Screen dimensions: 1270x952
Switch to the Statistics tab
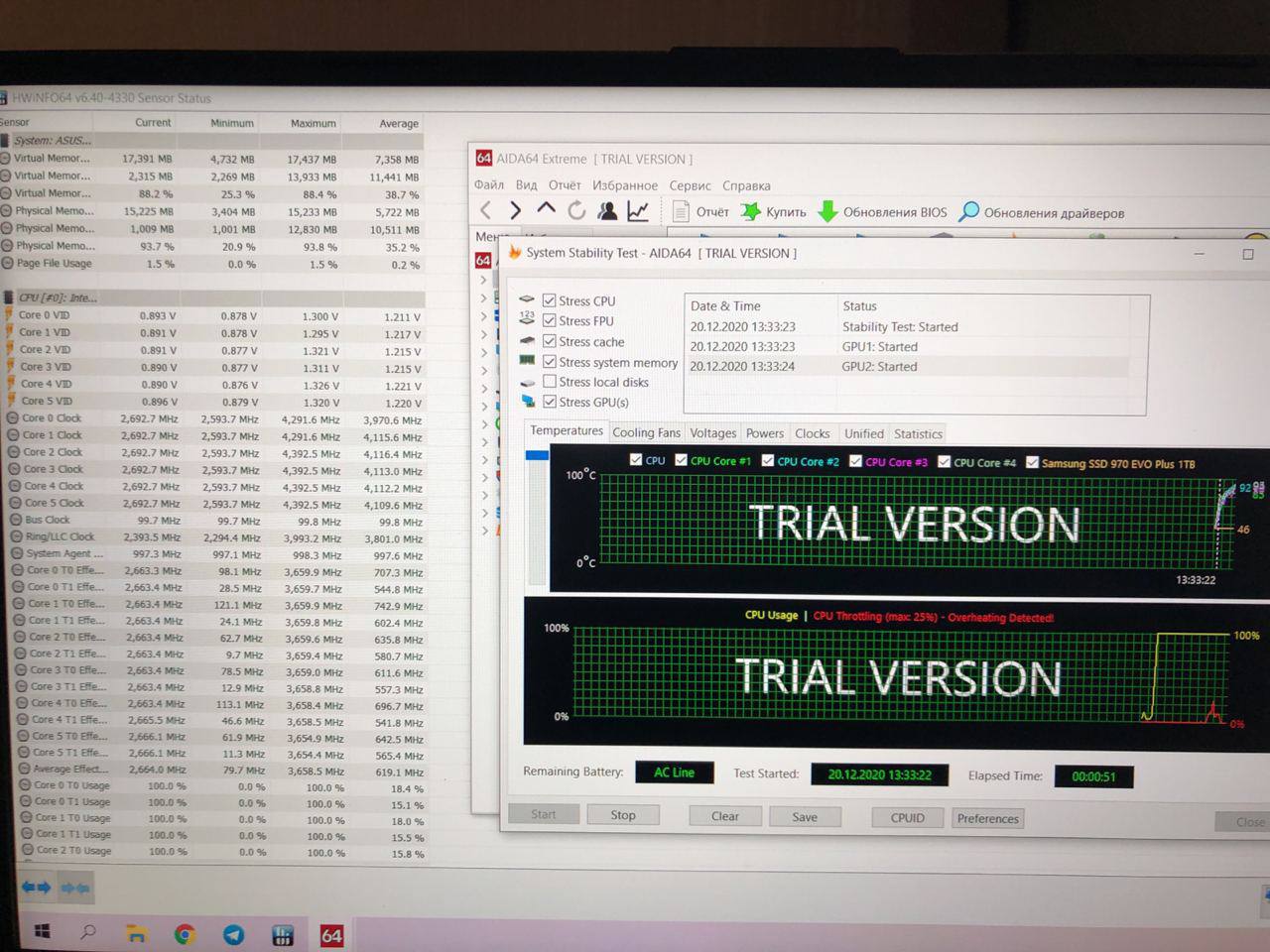tap(918, 433)
